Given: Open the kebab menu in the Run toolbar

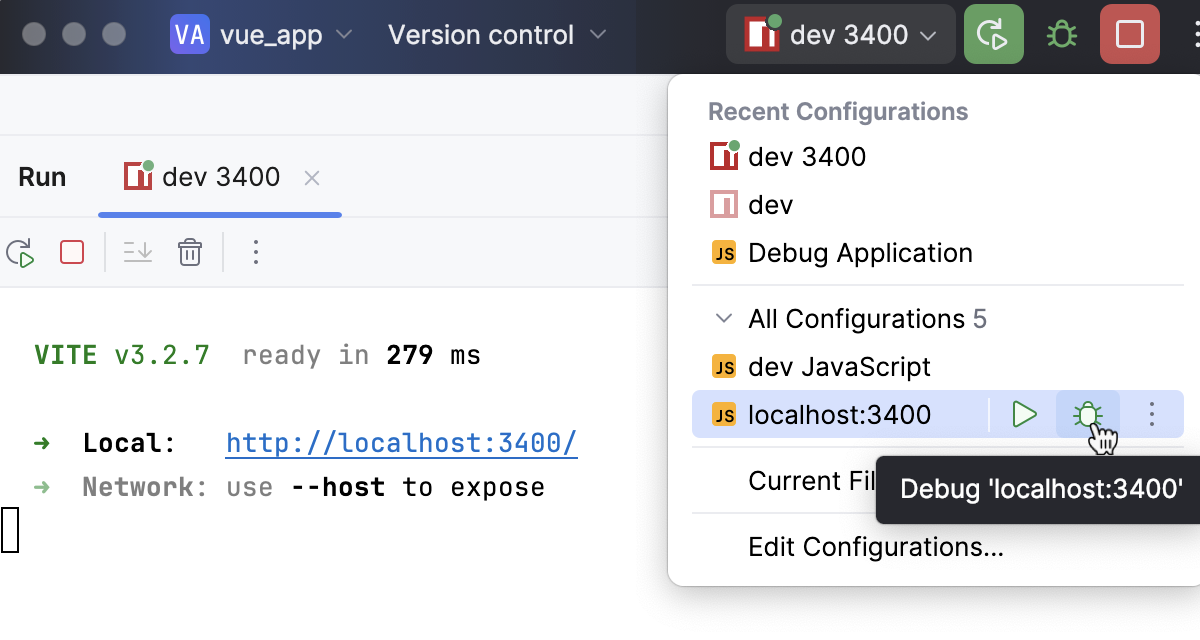Looking at the screenshot, I should pos(255,252).
